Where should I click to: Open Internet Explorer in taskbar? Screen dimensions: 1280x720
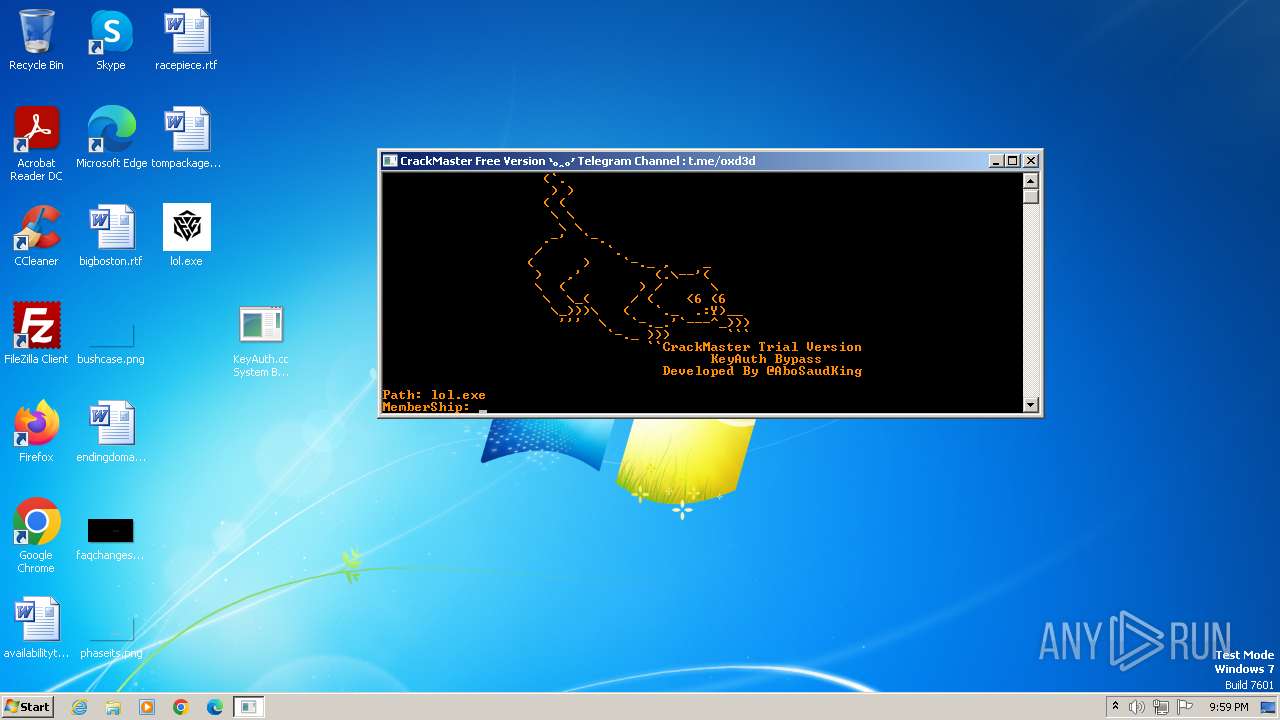(79, 707)
